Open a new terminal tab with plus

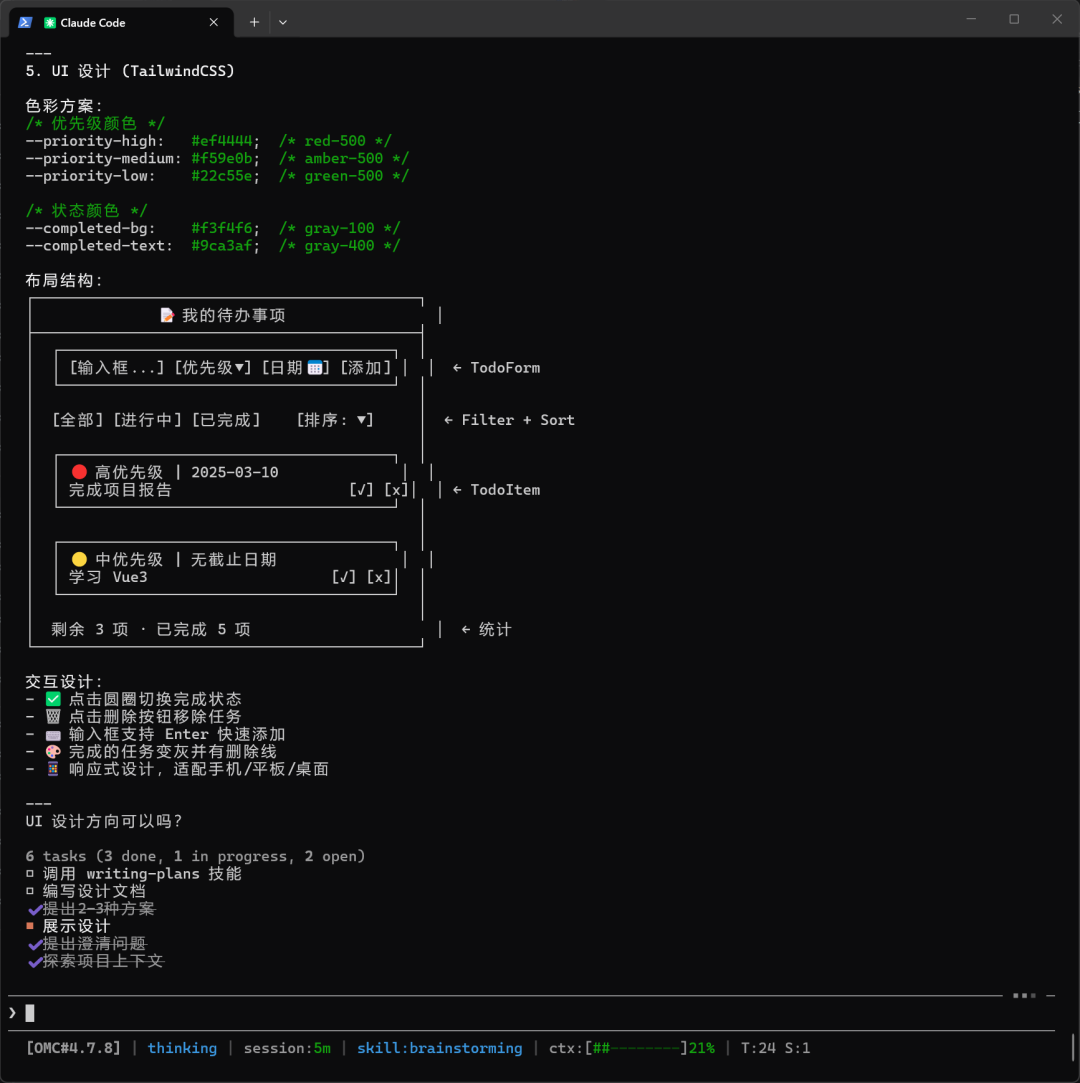coord(254,22)
